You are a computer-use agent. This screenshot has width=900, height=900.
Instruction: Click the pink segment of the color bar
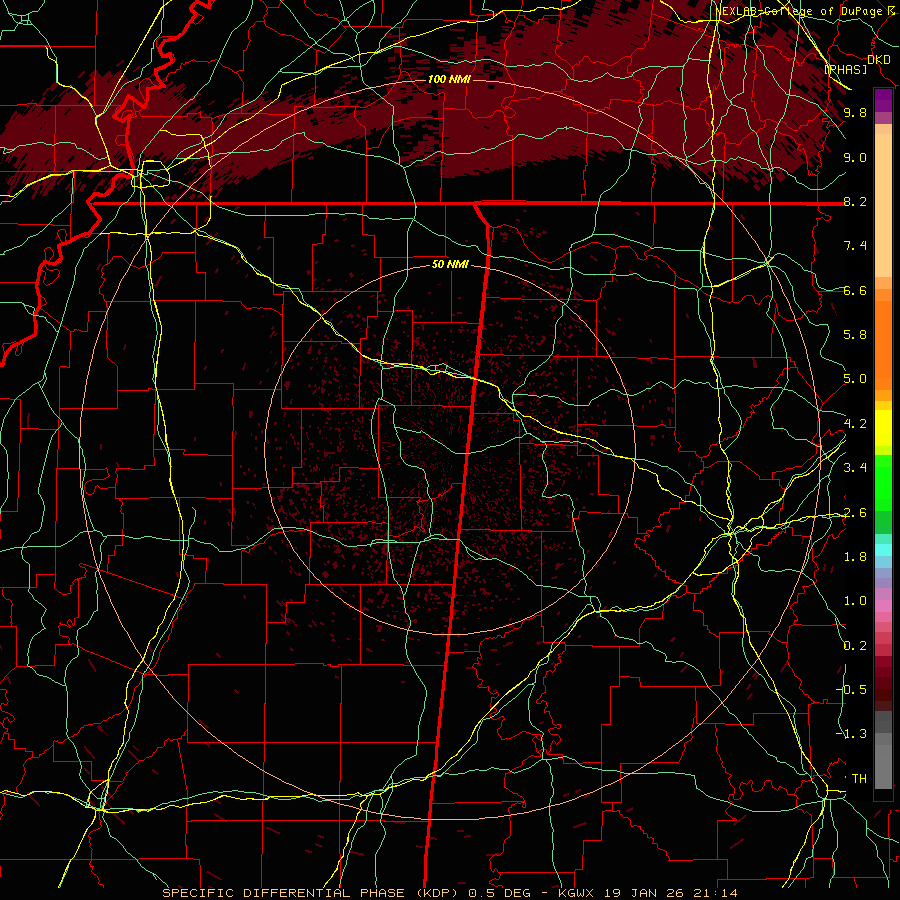[883, 606]
